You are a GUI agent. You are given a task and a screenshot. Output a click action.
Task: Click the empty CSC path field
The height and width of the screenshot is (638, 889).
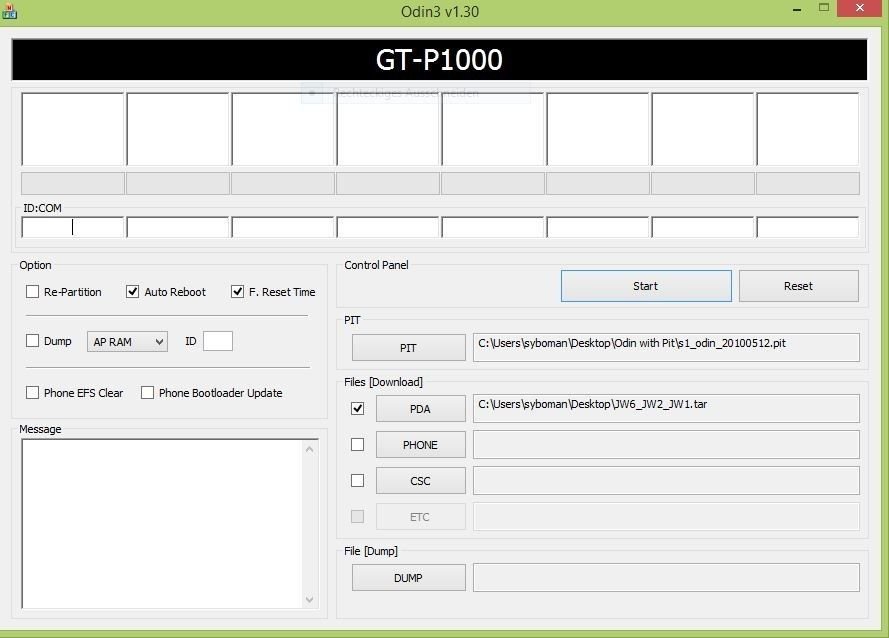[666, 480]
